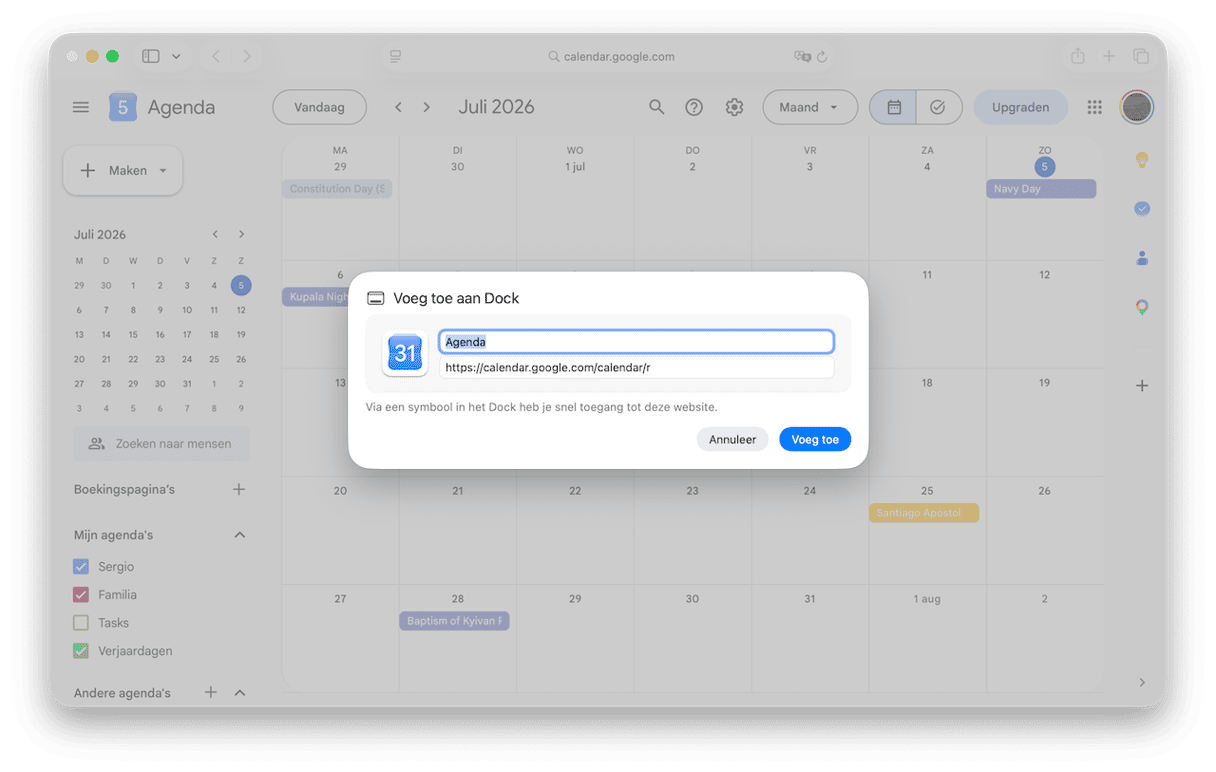1216x772 pixels.
Task: Open Google Maps side panel icon
Action: pos(1142,307)
